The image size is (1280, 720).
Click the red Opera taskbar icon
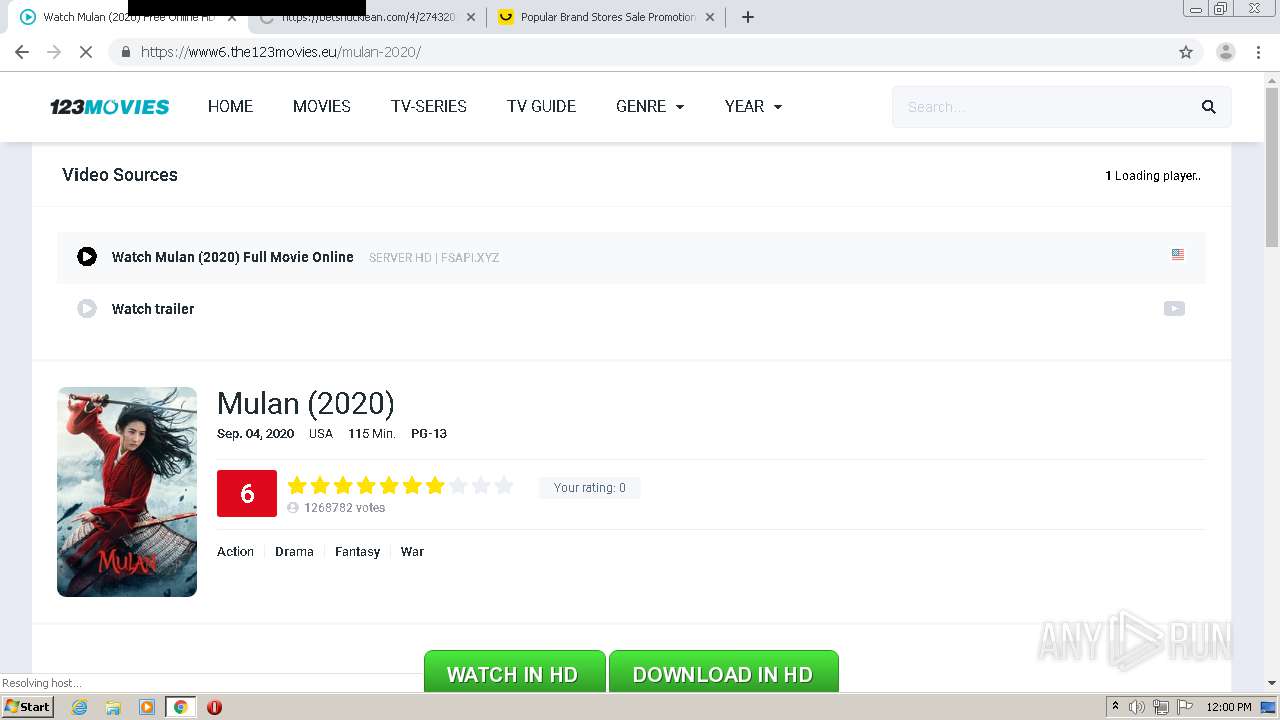pos(214,707)
